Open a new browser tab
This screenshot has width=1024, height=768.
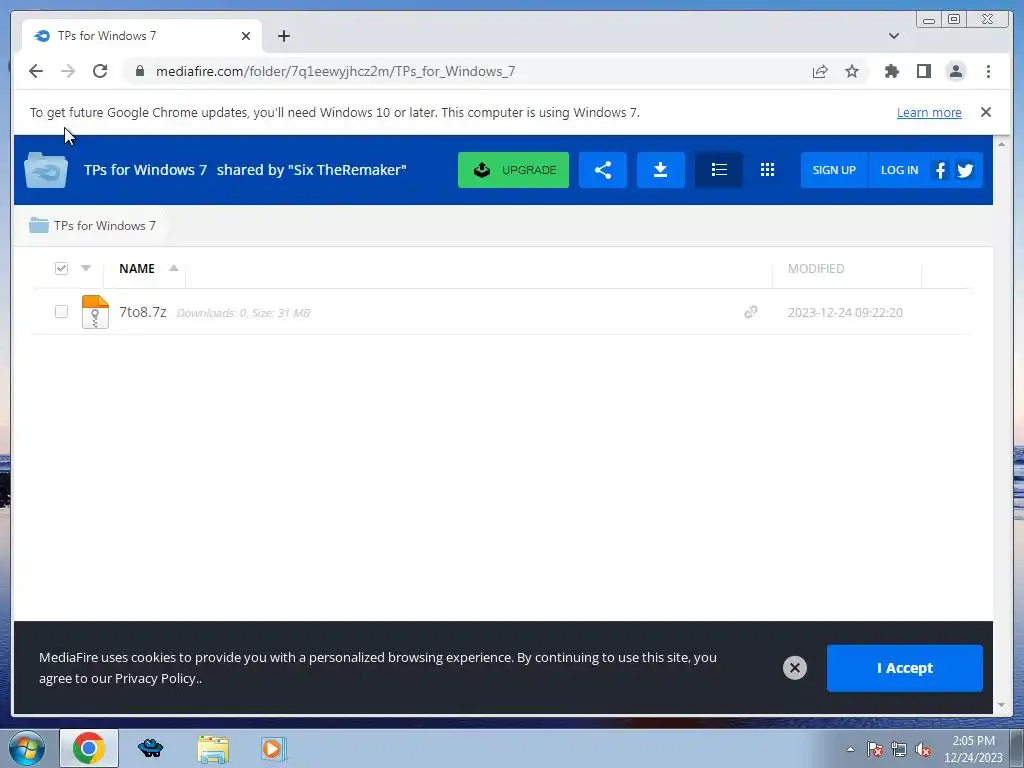pos(283,36)
